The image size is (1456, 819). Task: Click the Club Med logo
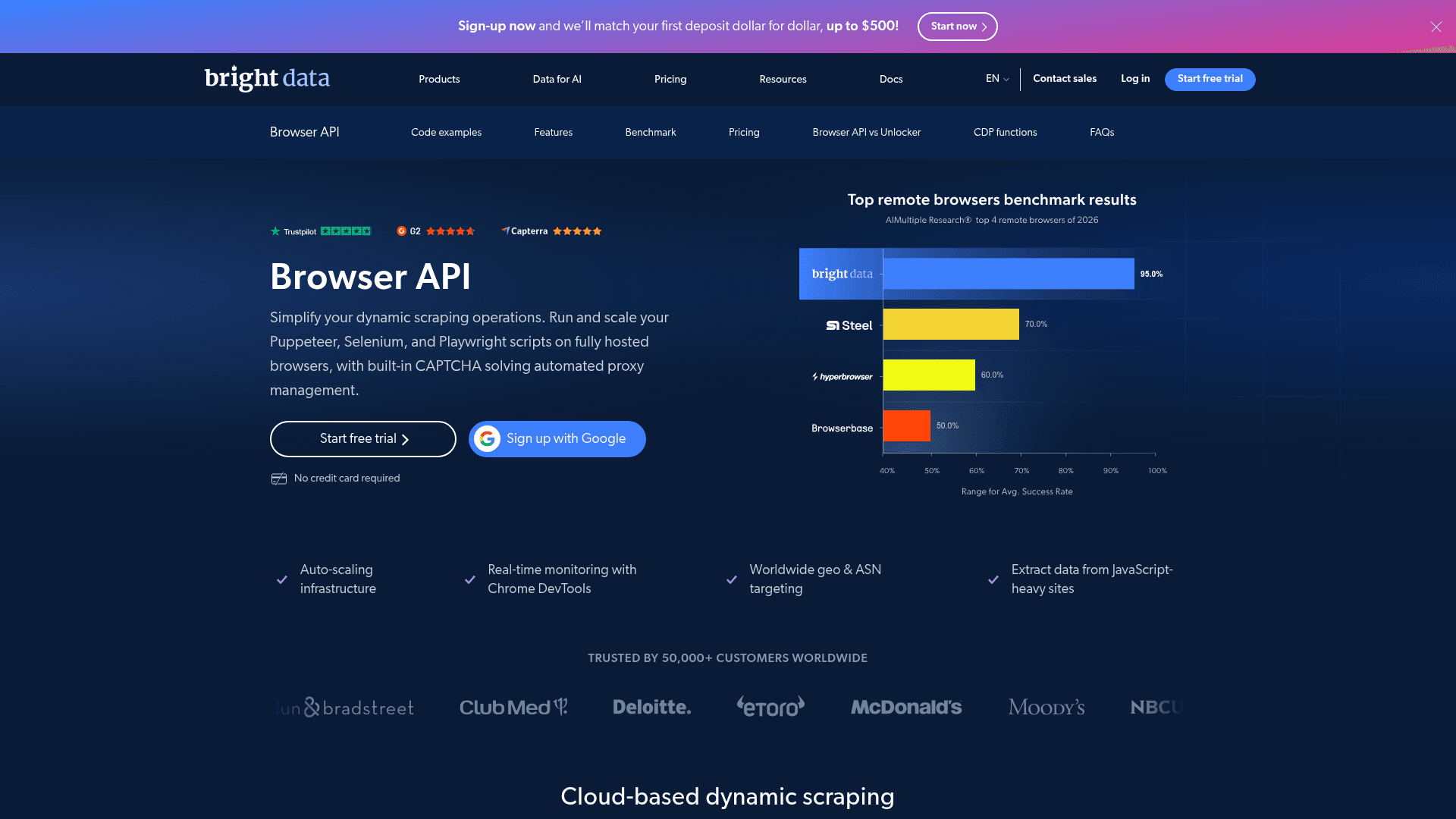[x=513, y=708]
